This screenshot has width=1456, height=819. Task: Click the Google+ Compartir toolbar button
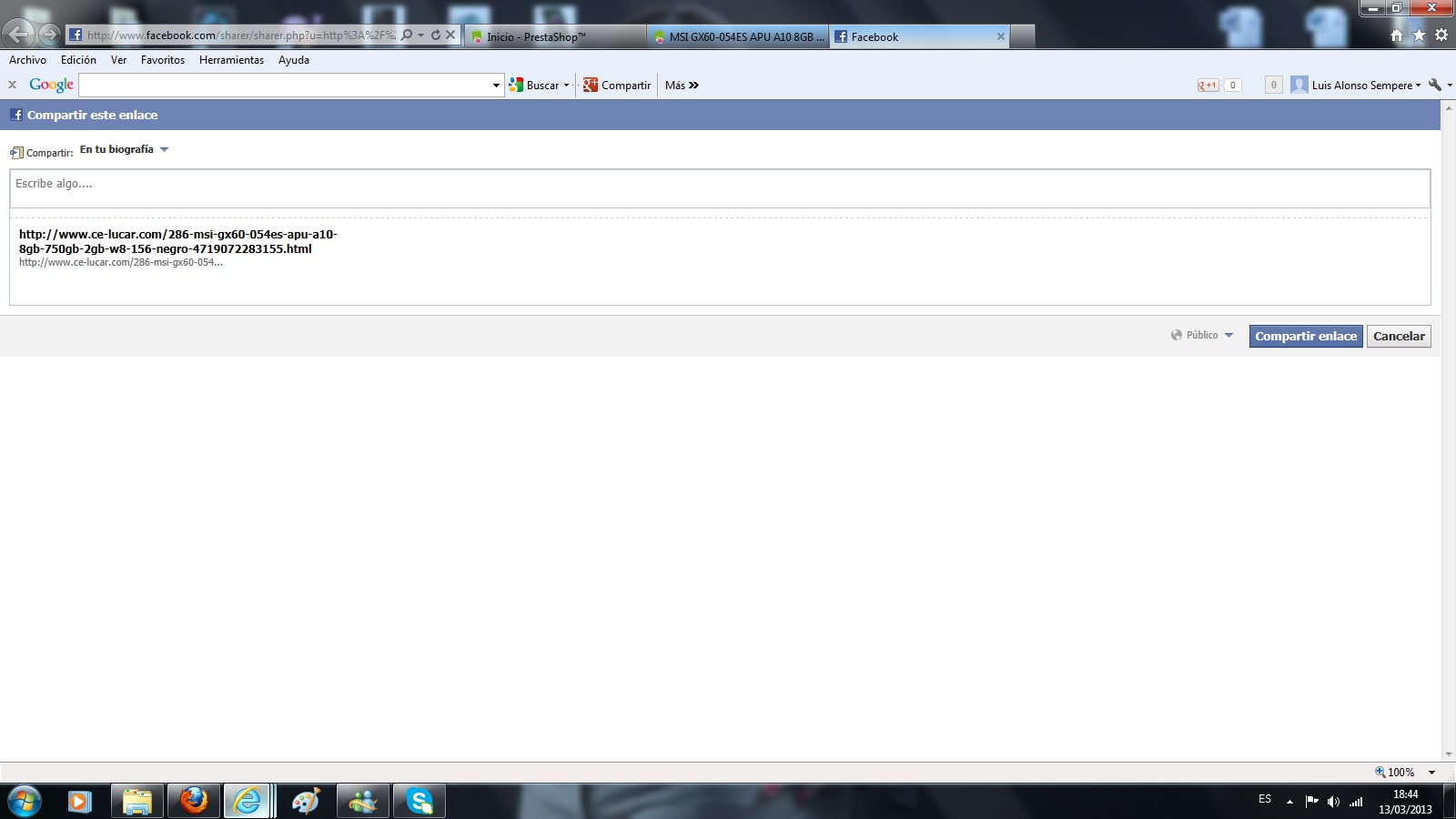coord(617,86)
